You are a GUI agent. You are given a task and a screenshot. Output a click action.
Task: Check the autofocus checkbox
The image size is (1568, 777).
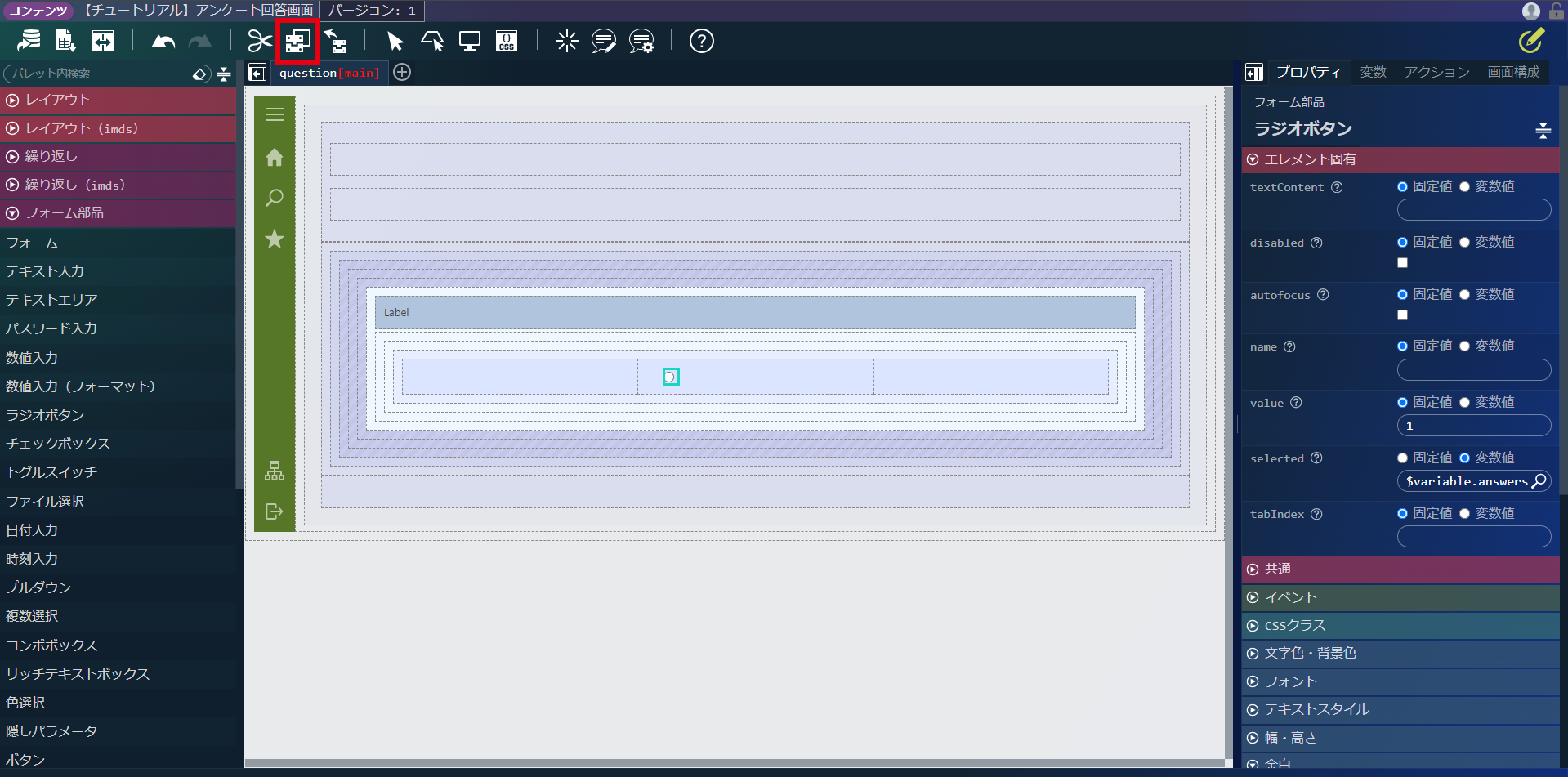pos(1402,315)
